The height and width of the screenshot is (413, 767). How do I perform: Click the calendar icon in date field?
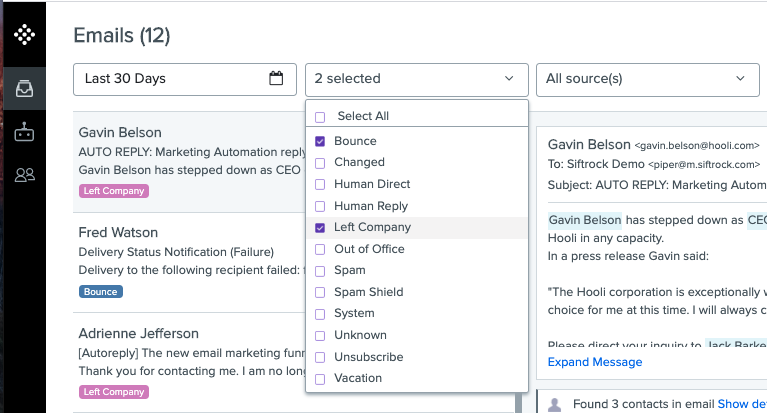[x=276, y=78]
